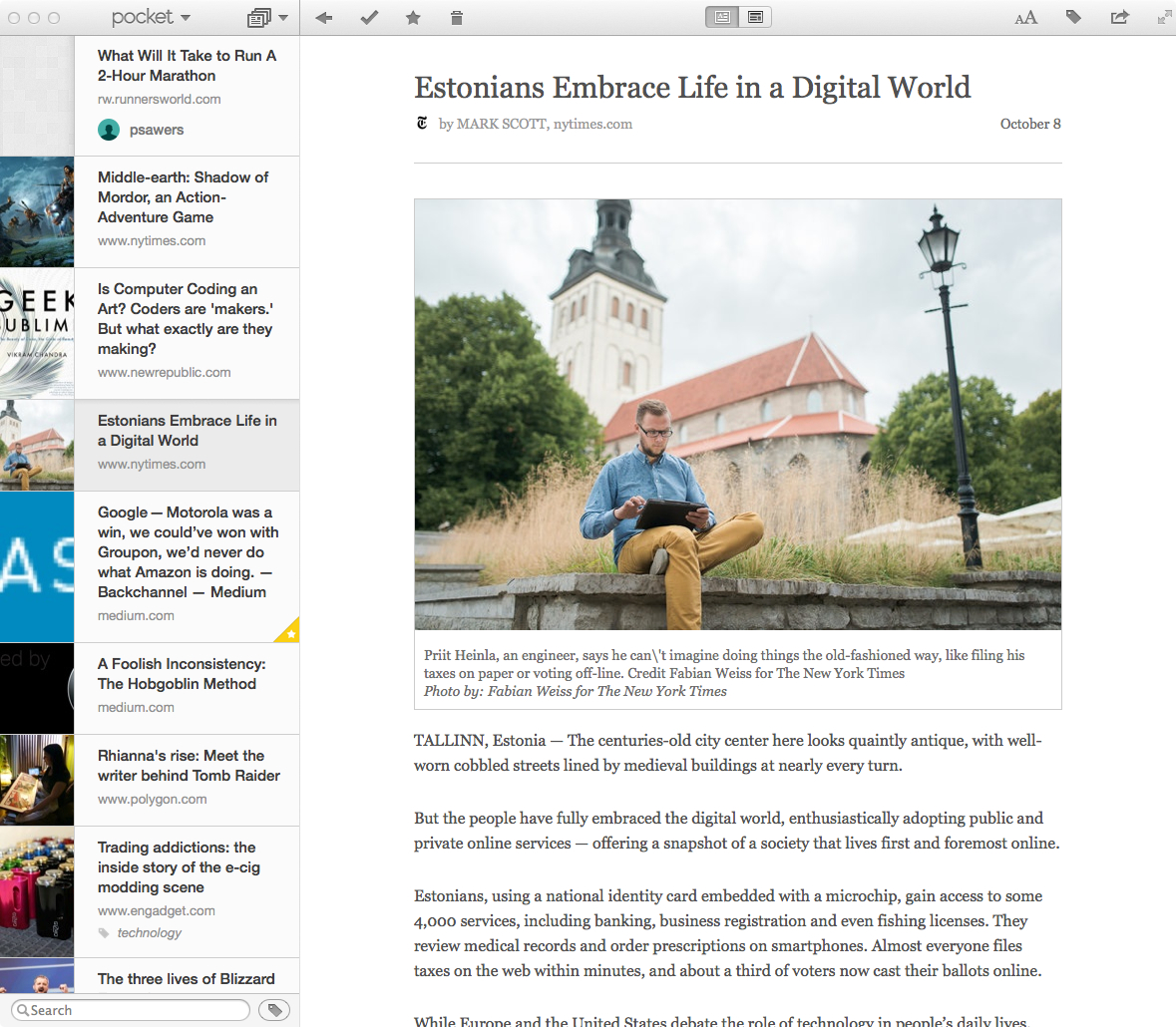The width and height of the screenshot is (1176, 1027).
Task: Archive the article with the checkmark icon
Action: point(369,17)
